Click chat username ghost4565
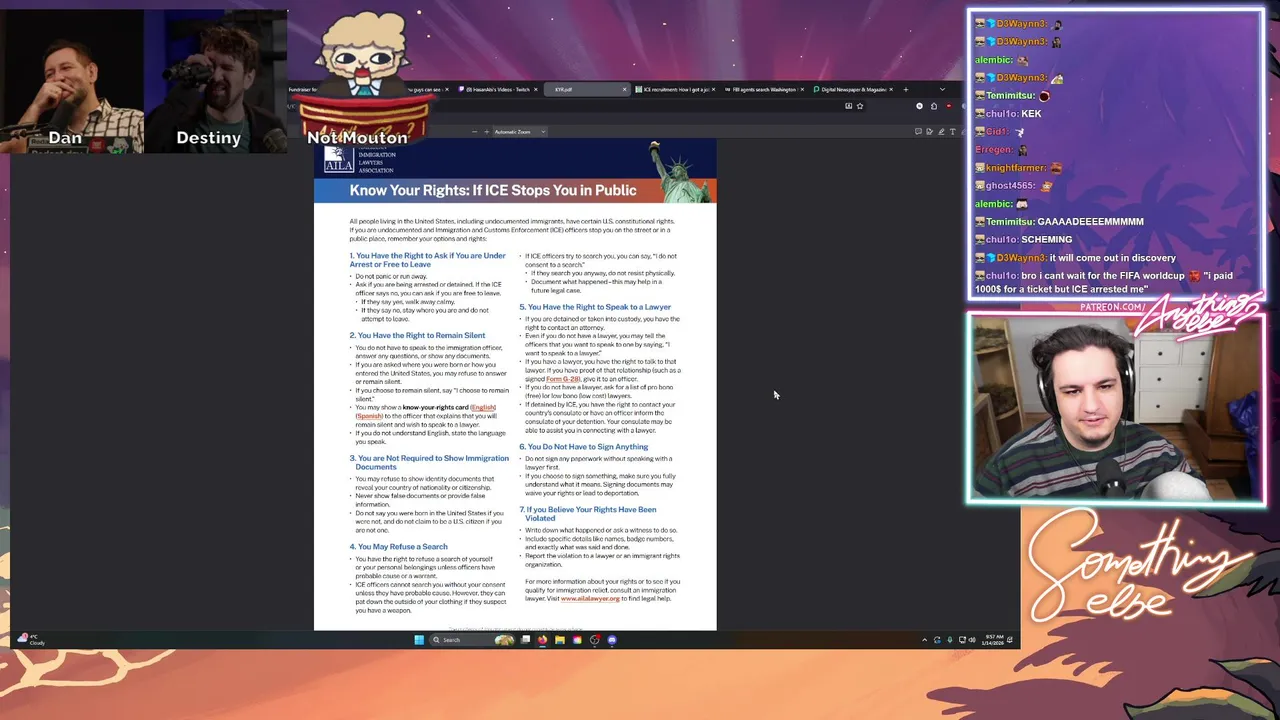This screenshot has height=720, width=1280. (1010, 186)
